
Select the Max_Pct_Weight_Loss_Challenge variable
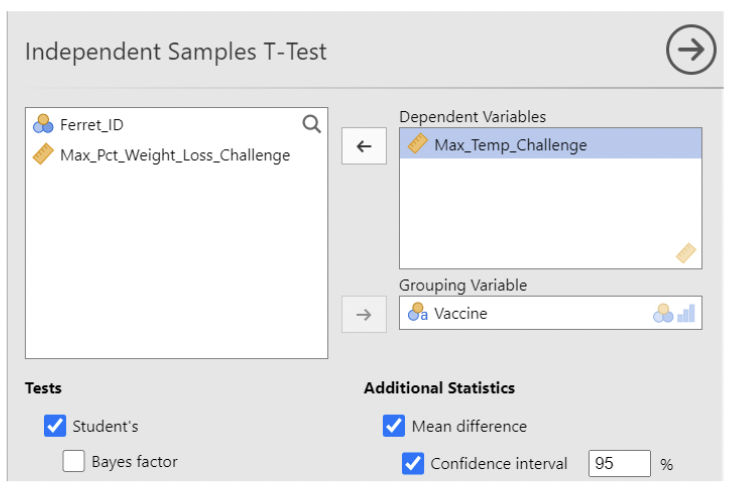click(175, 155)
